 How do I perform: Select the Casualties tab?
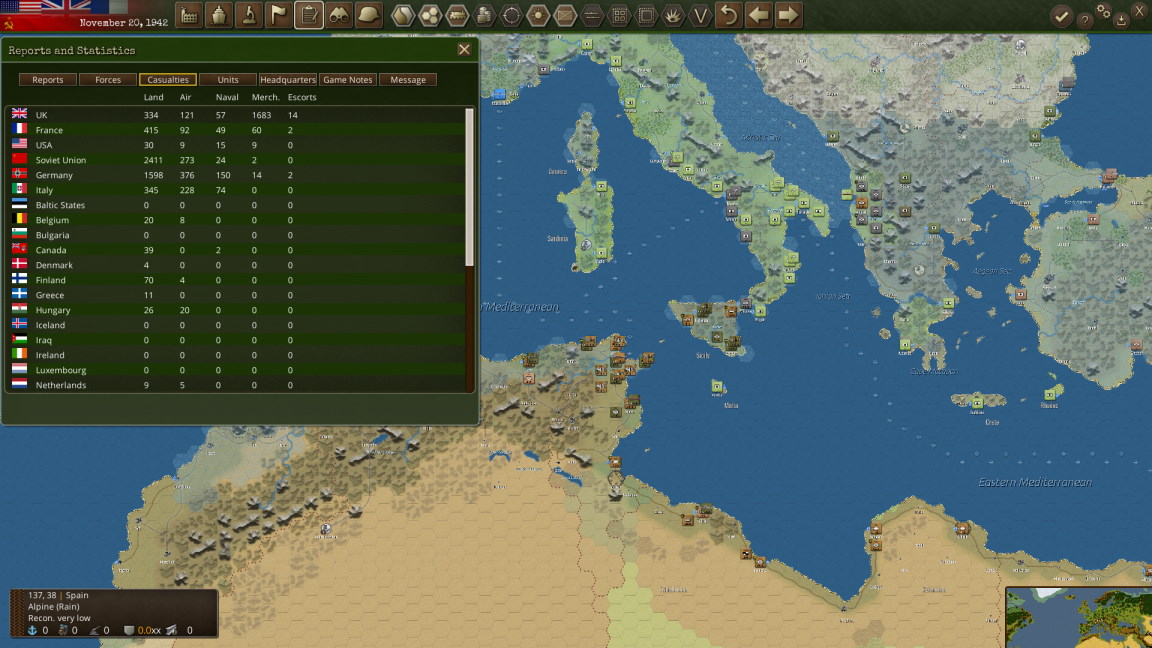pyautogui.click(x=168, y=79)
